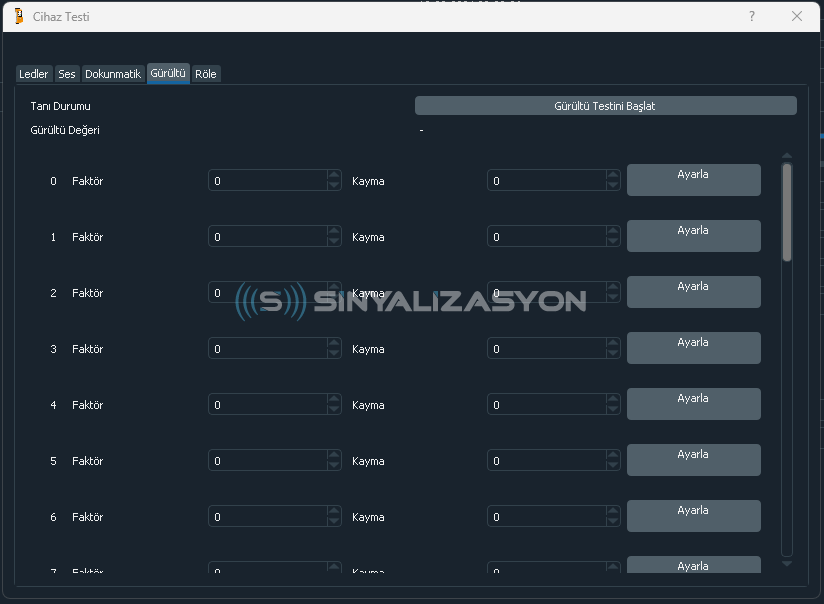824x604 pixels.
Task: Start noise test with Gürültü Testini Başlat
Action: 605,106
